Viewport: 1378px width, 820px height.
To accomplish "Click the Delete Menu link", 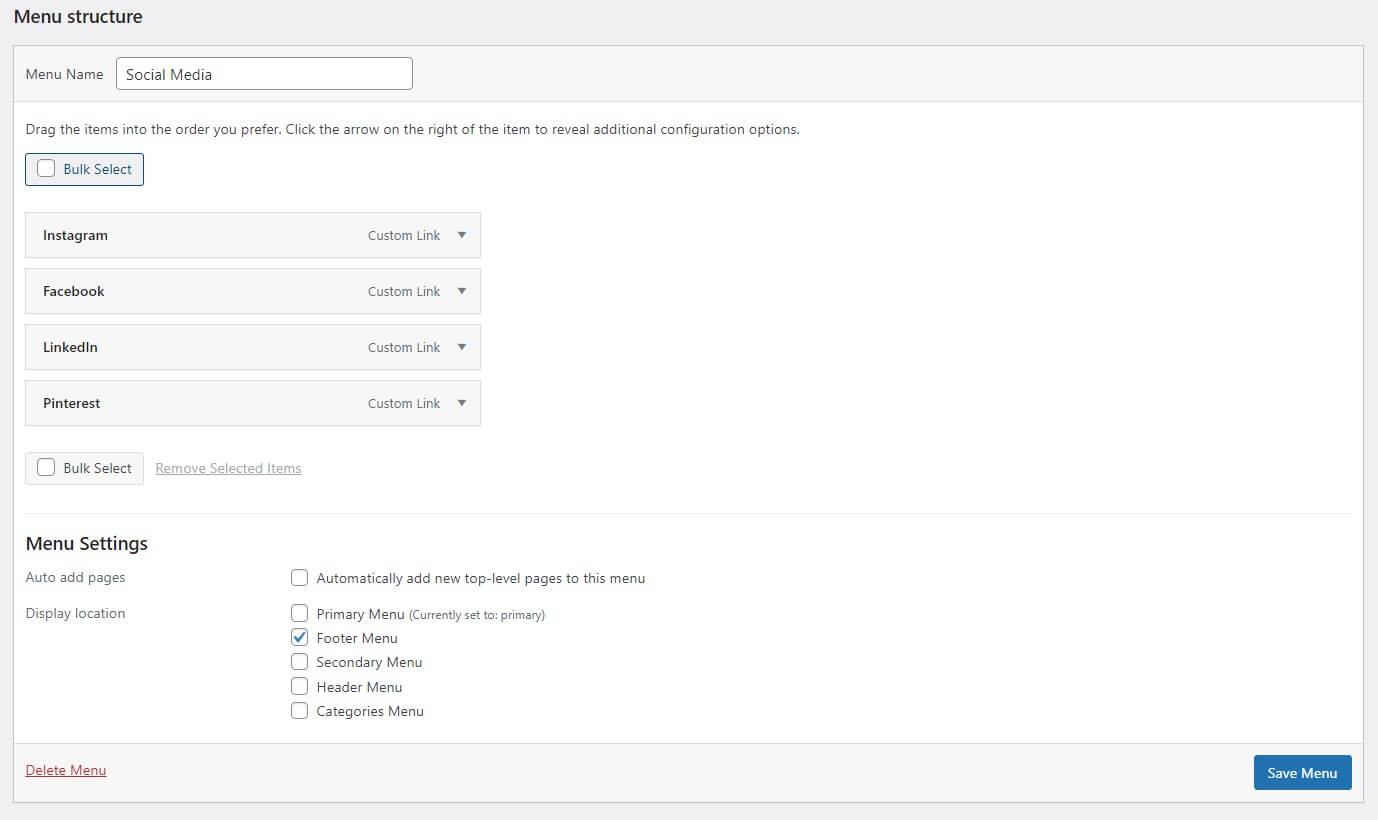I will [x=66, y=770].
